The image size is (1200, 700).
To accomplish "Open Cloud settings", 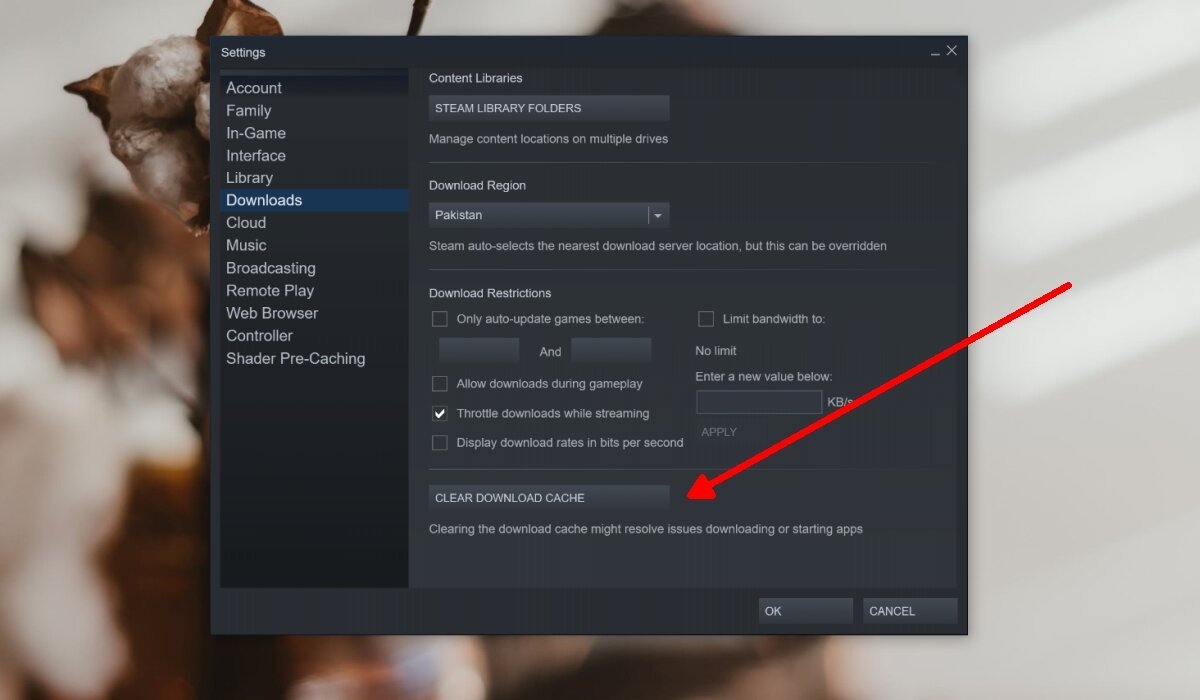I will point(246,222).
